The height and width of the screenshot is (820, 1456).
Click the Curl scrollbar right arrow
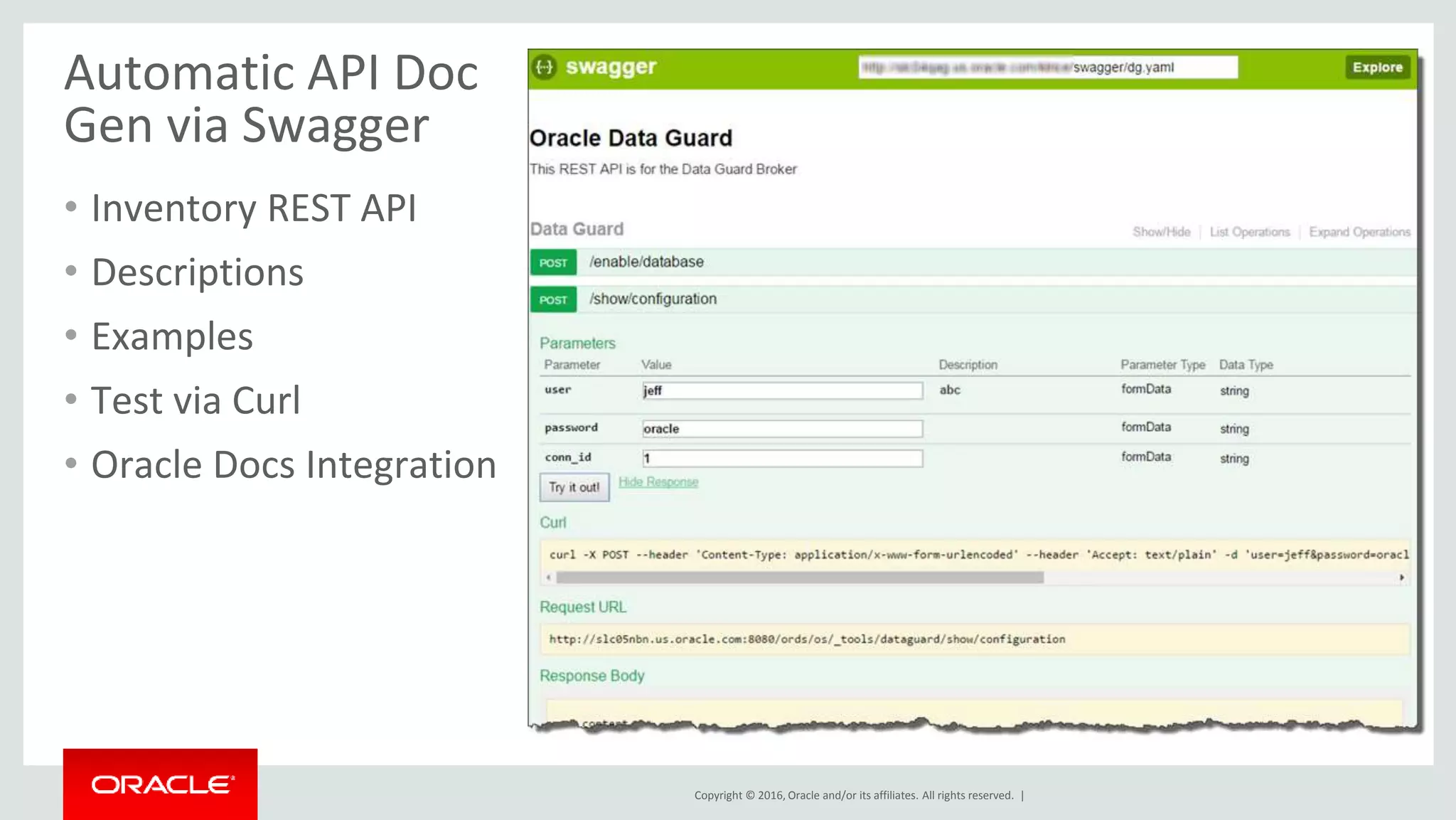pyautogui.click(x=1401, y=577)
